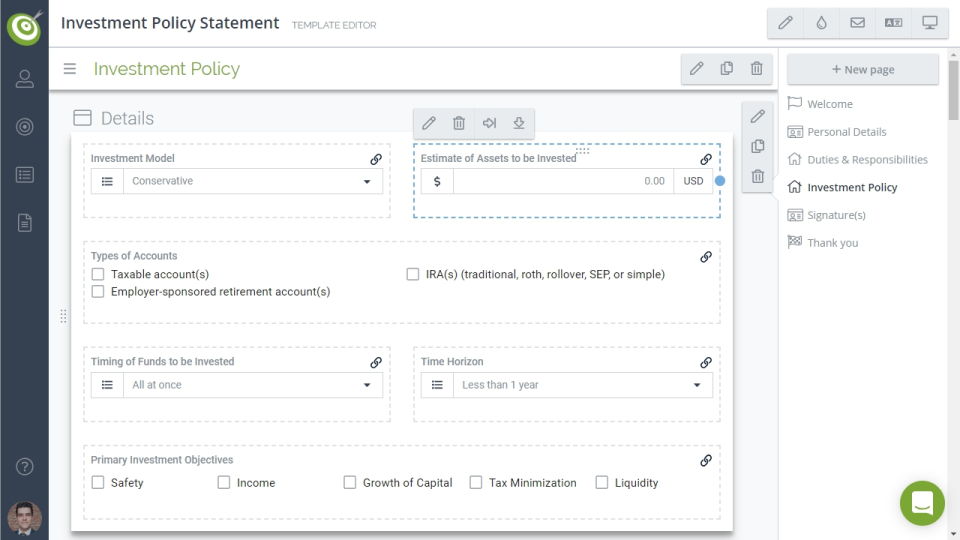Open the chat support bubble
960x540 pixels.
pos(922,503)
